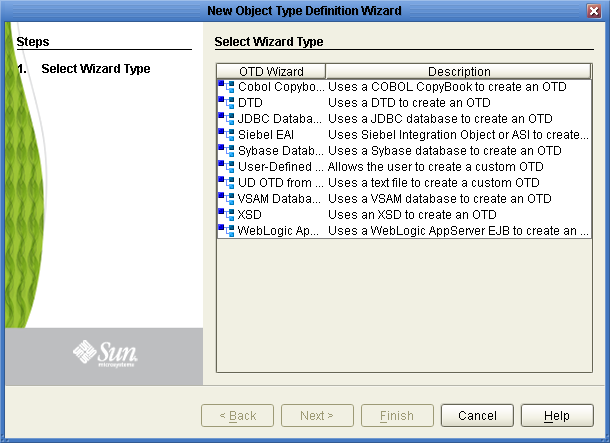Select the Siebel EAI wizard name
Screen dimensions: 610x443
266,135
